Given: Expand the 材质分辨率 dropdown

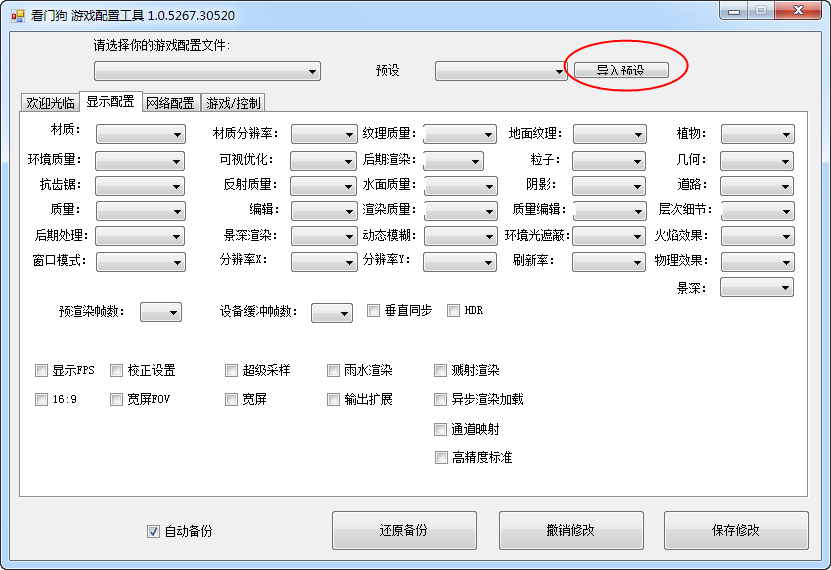Looking at the screenshot, I should 324,134.
